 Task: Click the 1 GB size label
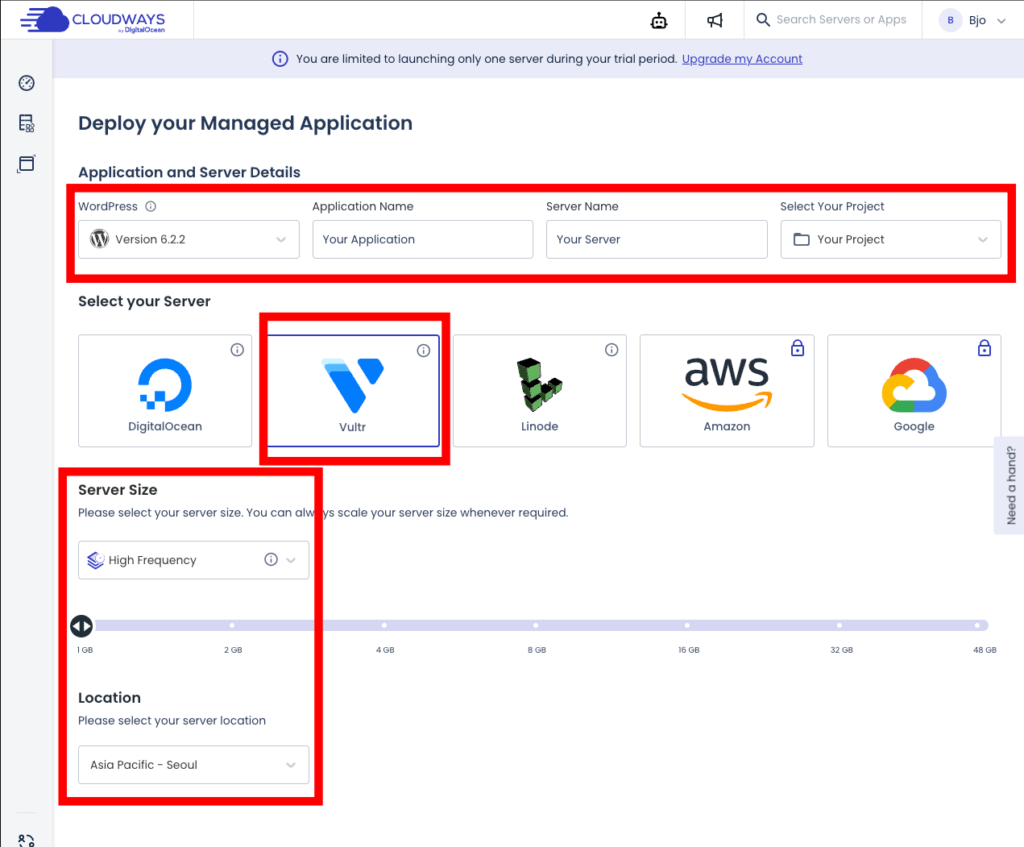coord(85,650)
